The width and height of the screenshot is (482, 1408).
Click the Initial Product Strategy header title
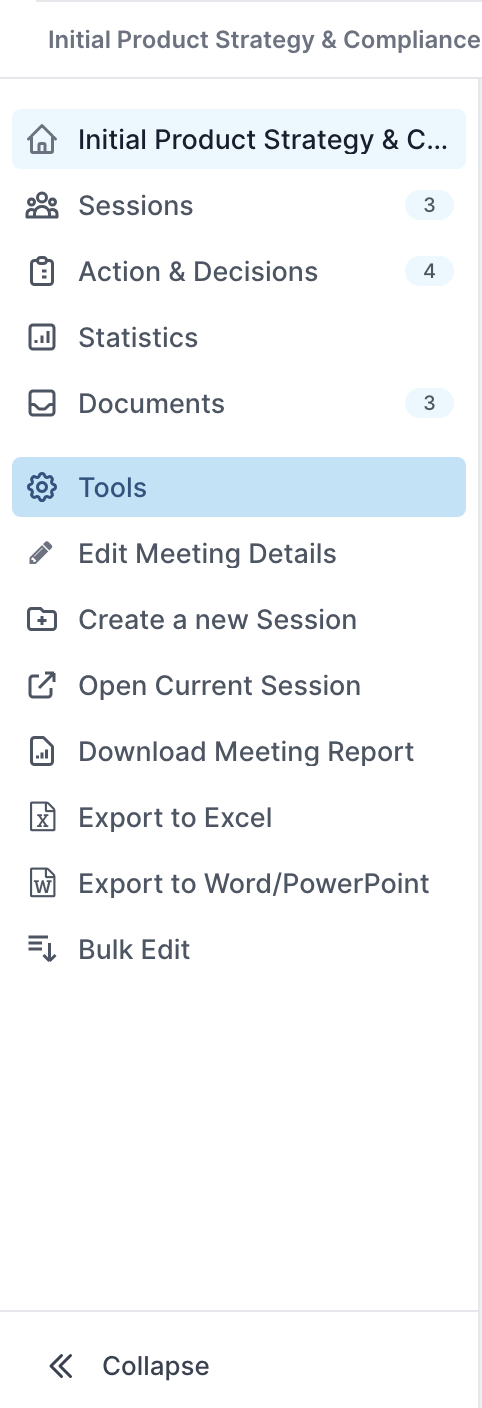tap(264, 40)
